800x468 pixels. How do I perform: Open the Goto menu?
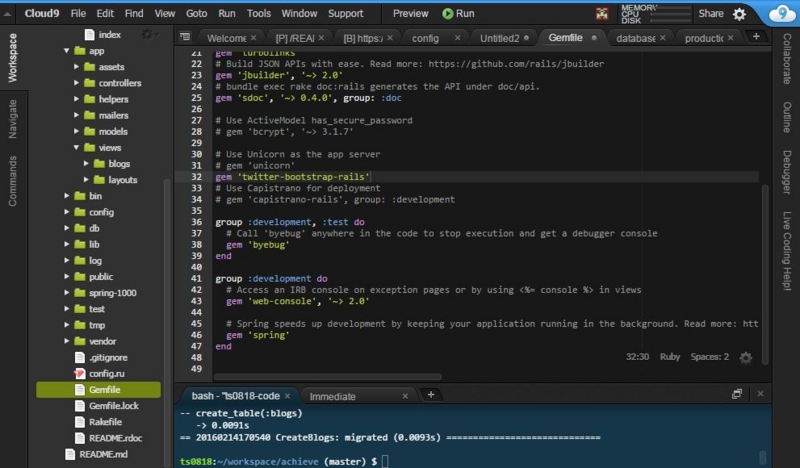196,14
